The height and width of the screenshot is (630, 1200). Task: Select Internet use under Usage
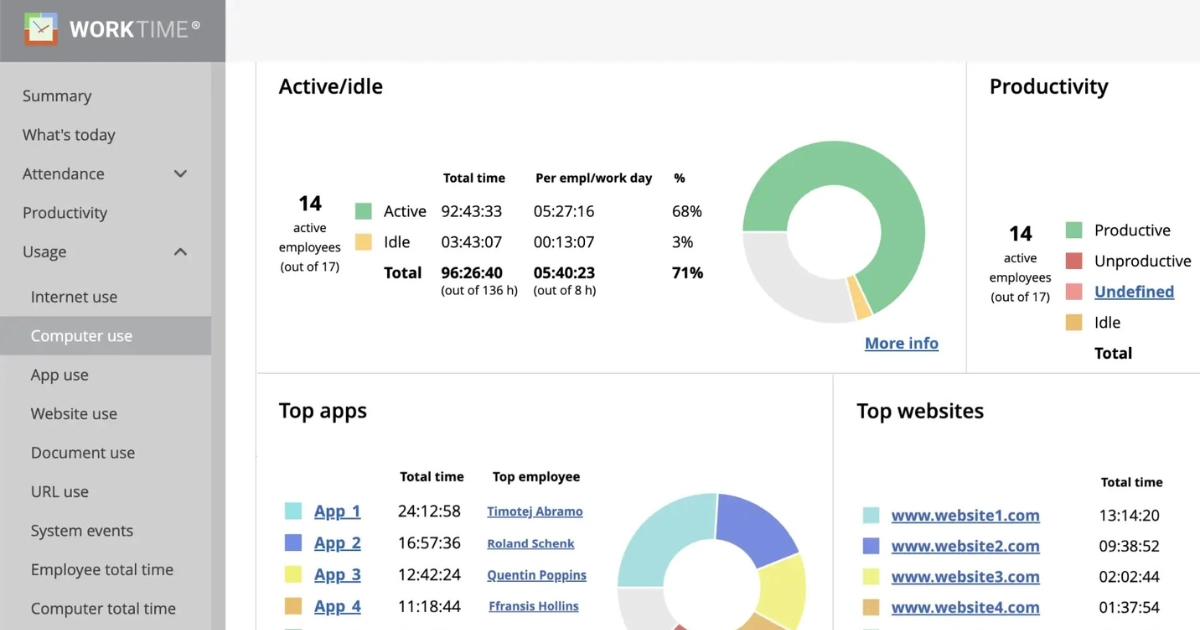pos(74,296)
